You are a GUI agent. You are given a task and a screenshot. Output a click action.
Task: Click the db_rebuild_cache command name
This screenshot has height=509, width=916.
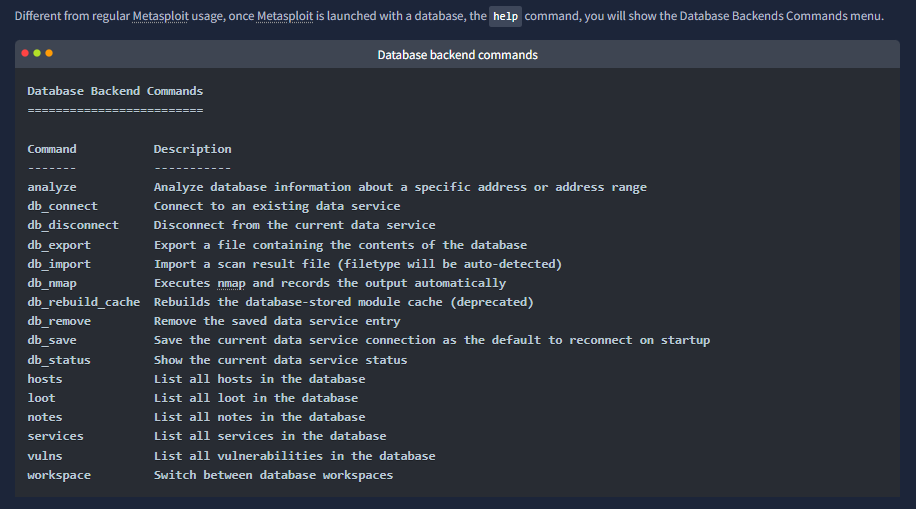coord(84,302)
